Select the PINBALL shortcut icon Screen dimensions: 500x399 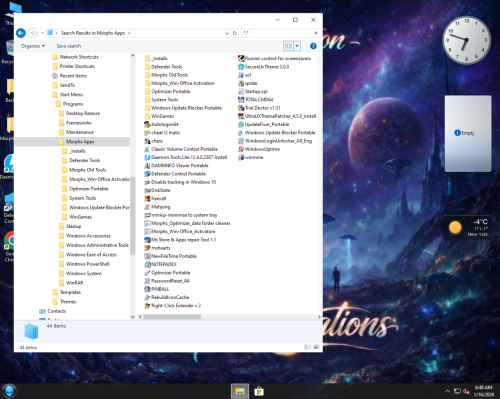click(x=147, y=289)
